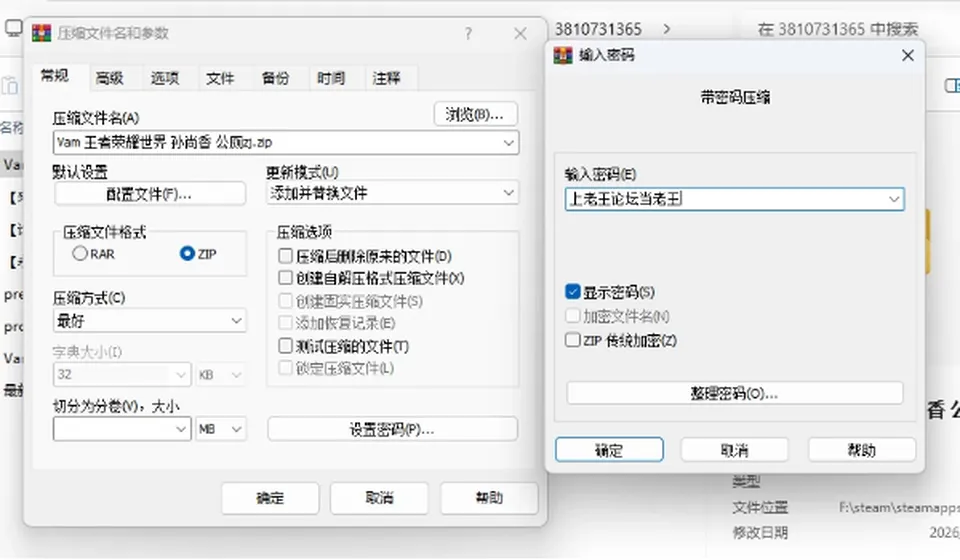The width and height of the screenshot is (960, 560).
Task: Click 取消 in the password dialog
Action: tap(735, 450)
